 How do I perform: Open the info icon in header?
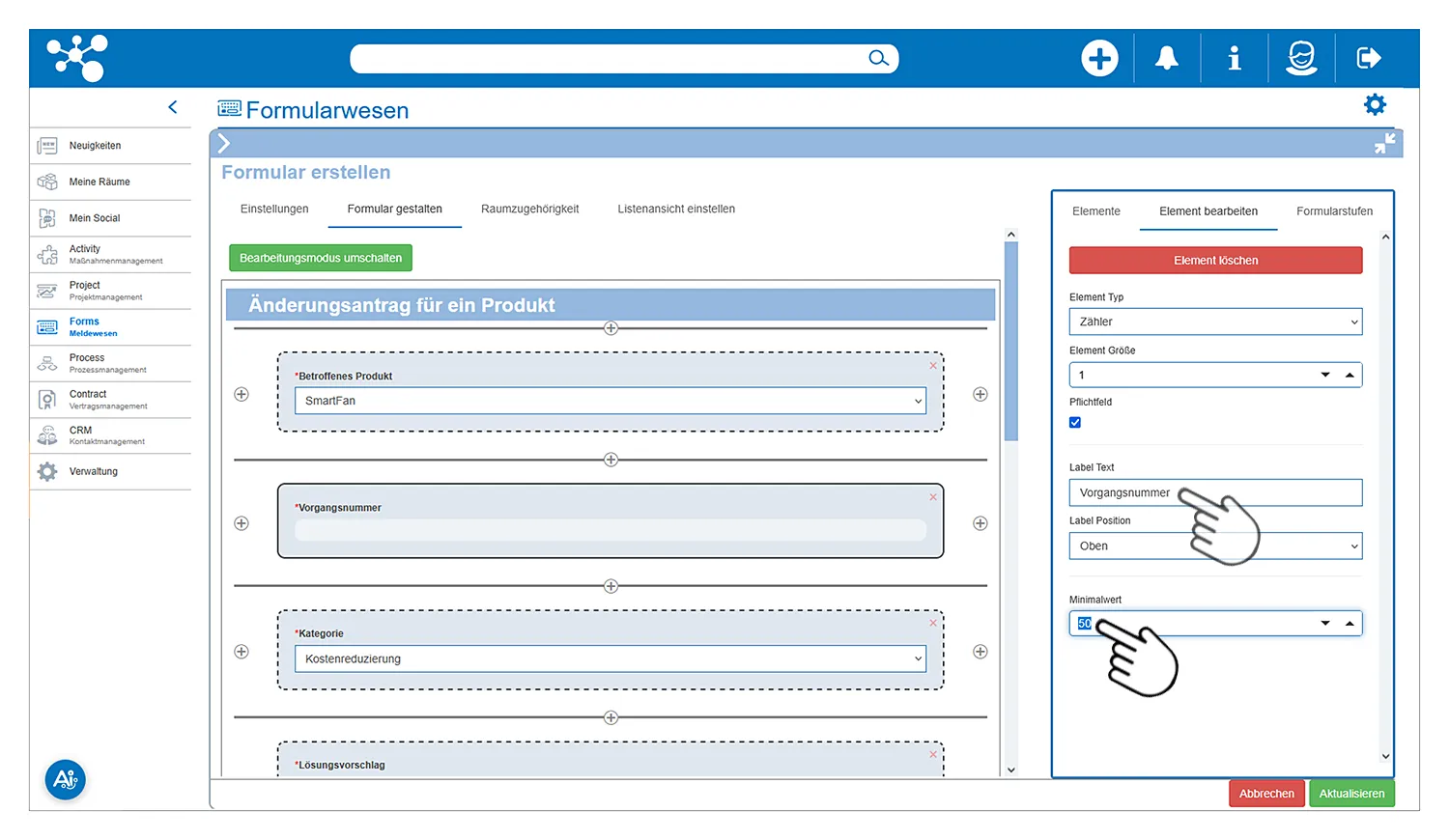point(1234,58)
